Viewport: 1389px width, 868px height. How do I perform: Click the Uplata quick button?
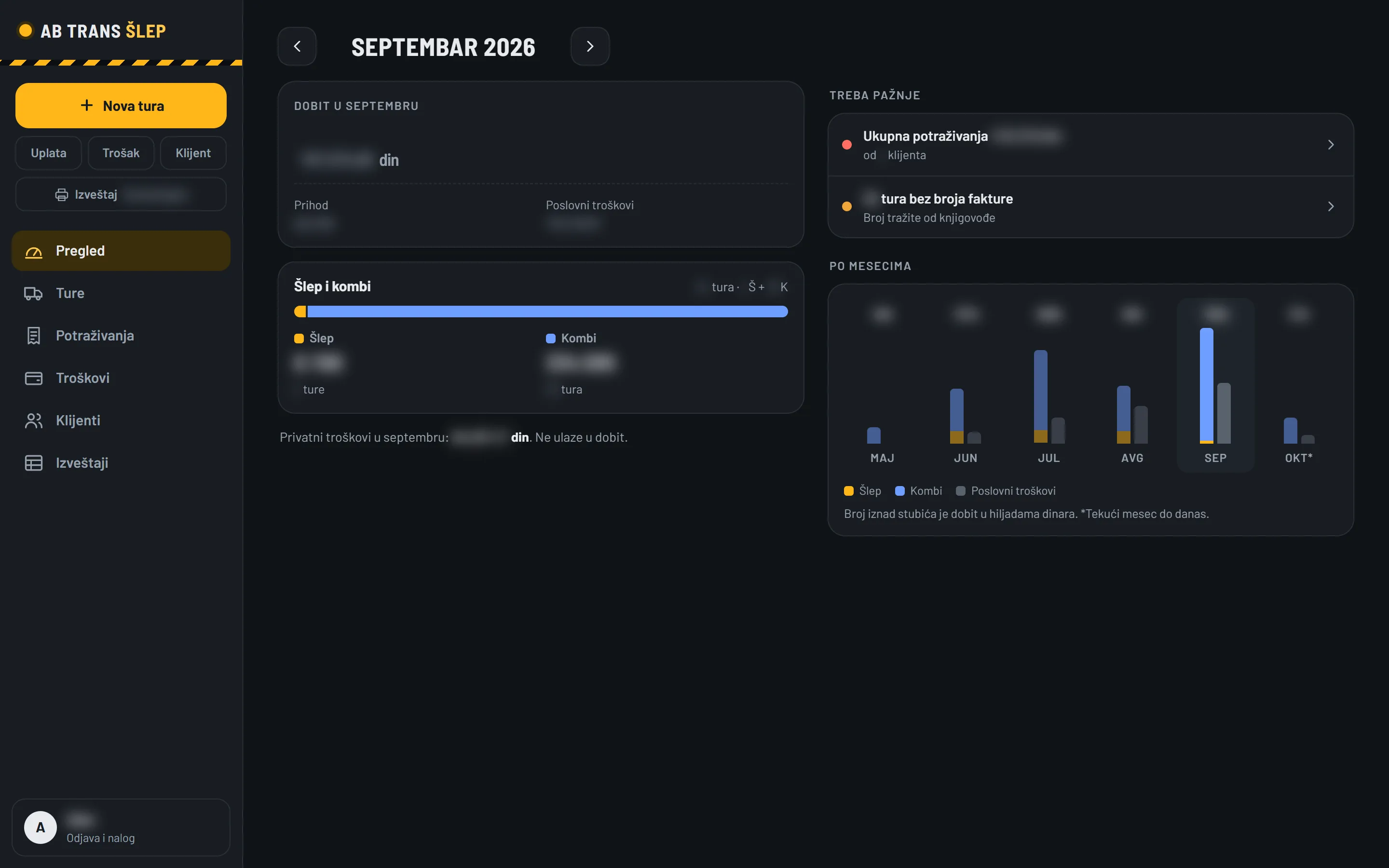[49, 153]
